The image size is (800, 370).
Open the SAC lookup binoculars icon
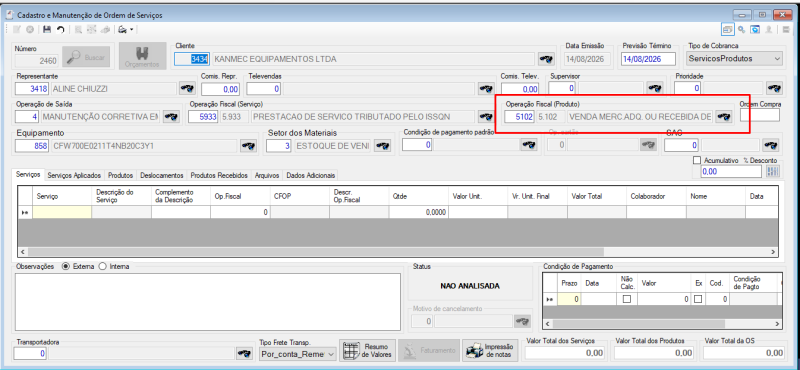[770, 145]
